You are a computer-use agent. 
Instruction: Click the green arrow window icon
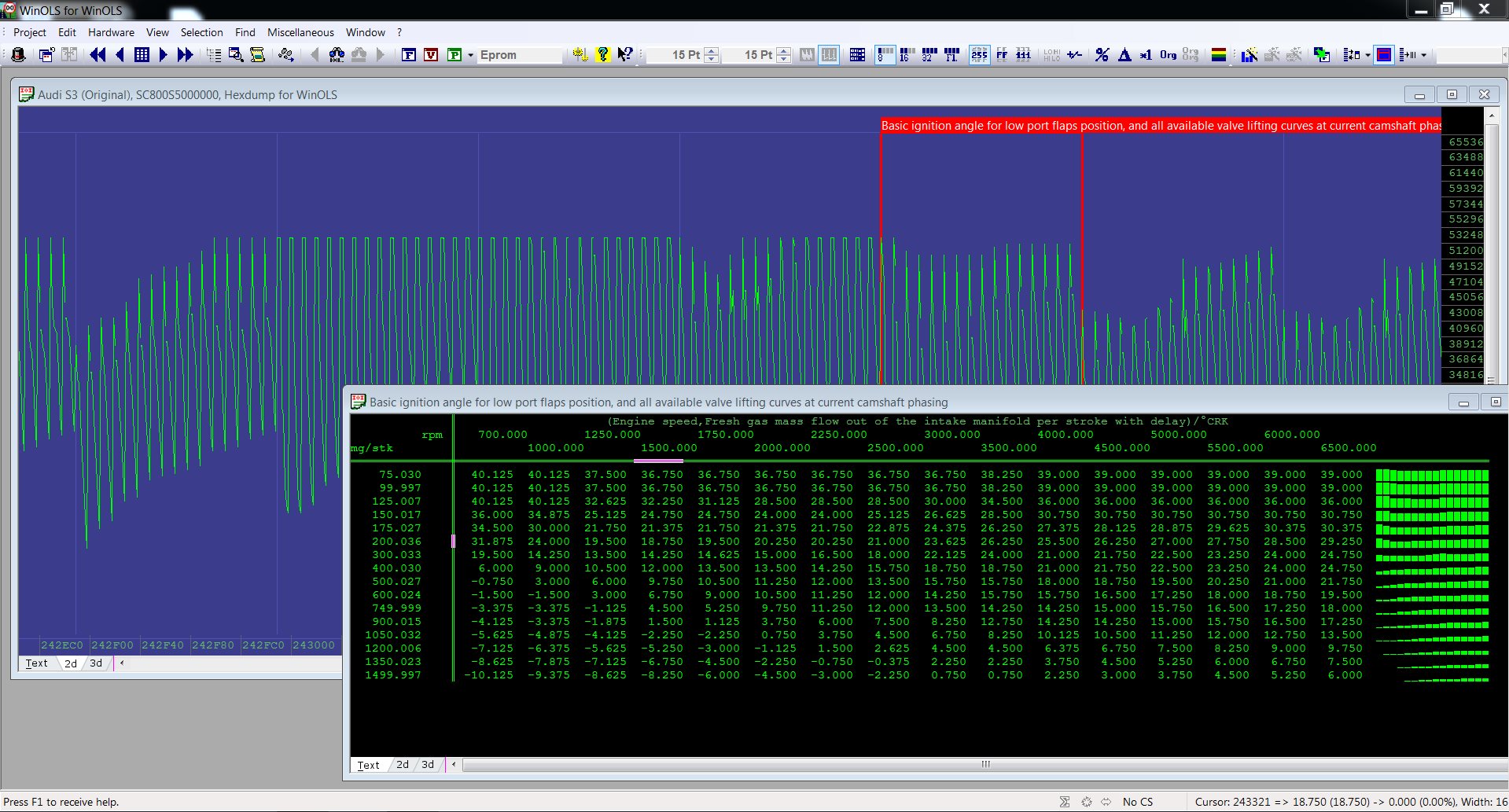[x=1322, y=54]
